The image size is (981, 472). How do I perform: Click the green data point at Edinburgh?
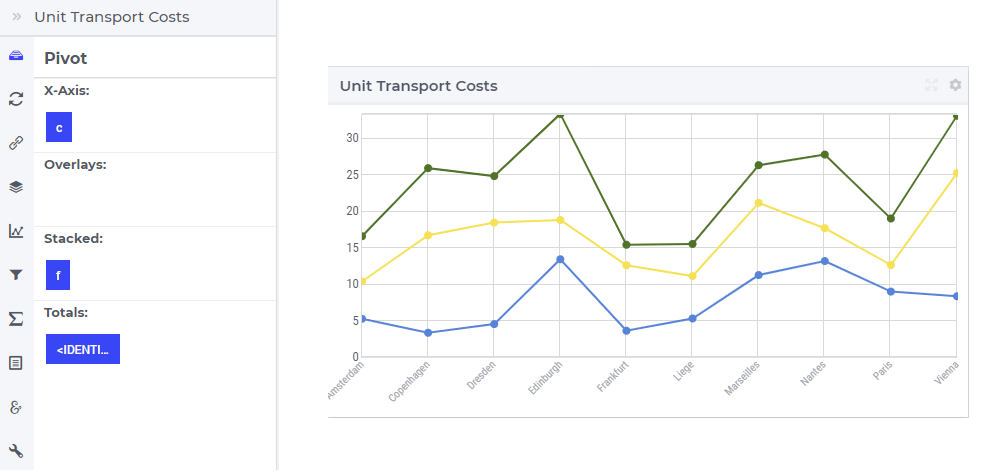click(x=560, y=115)
